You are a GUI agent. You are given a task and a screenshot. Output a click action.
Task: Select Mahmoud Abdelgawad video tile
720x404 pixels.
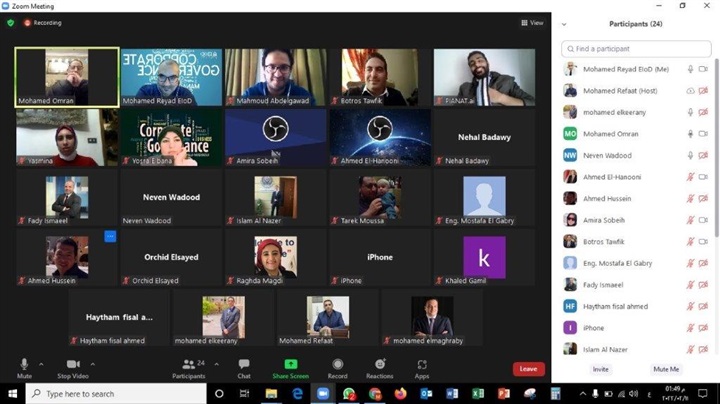[x=276, y=77]
